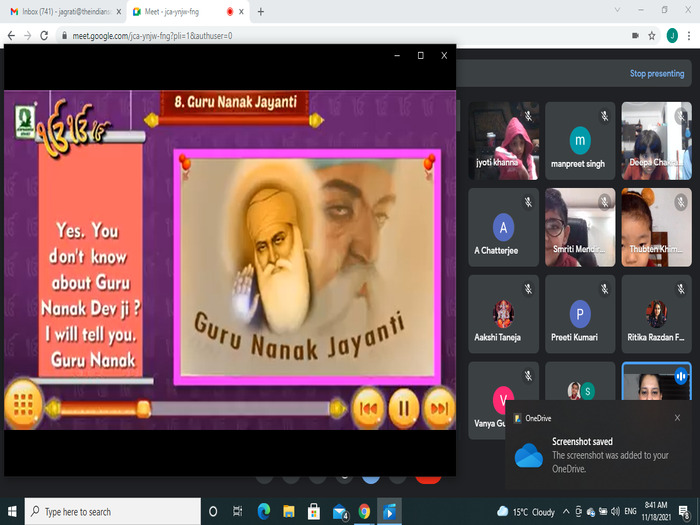
Task: Click A Chatterjee's muted mic icon
Action: 528,202
